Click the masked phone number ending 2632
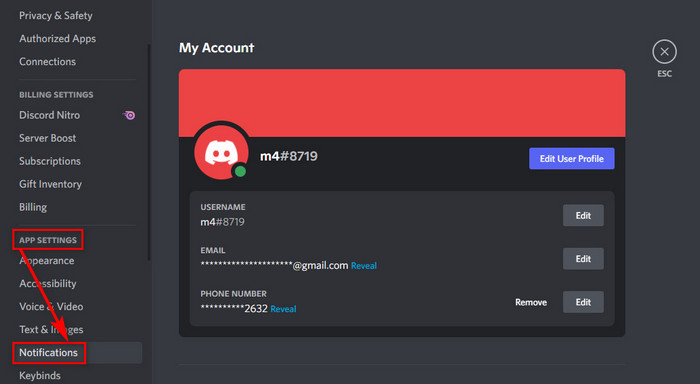 (x=234, y=309)
